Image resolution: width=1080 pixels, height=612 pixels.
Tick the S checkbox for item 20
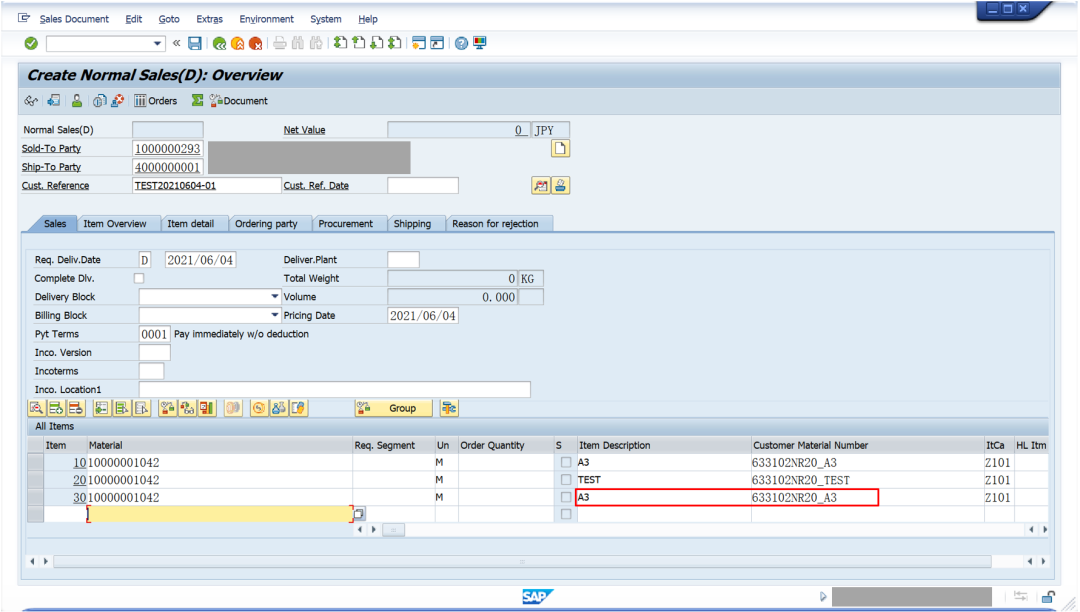tap(565, 480)
